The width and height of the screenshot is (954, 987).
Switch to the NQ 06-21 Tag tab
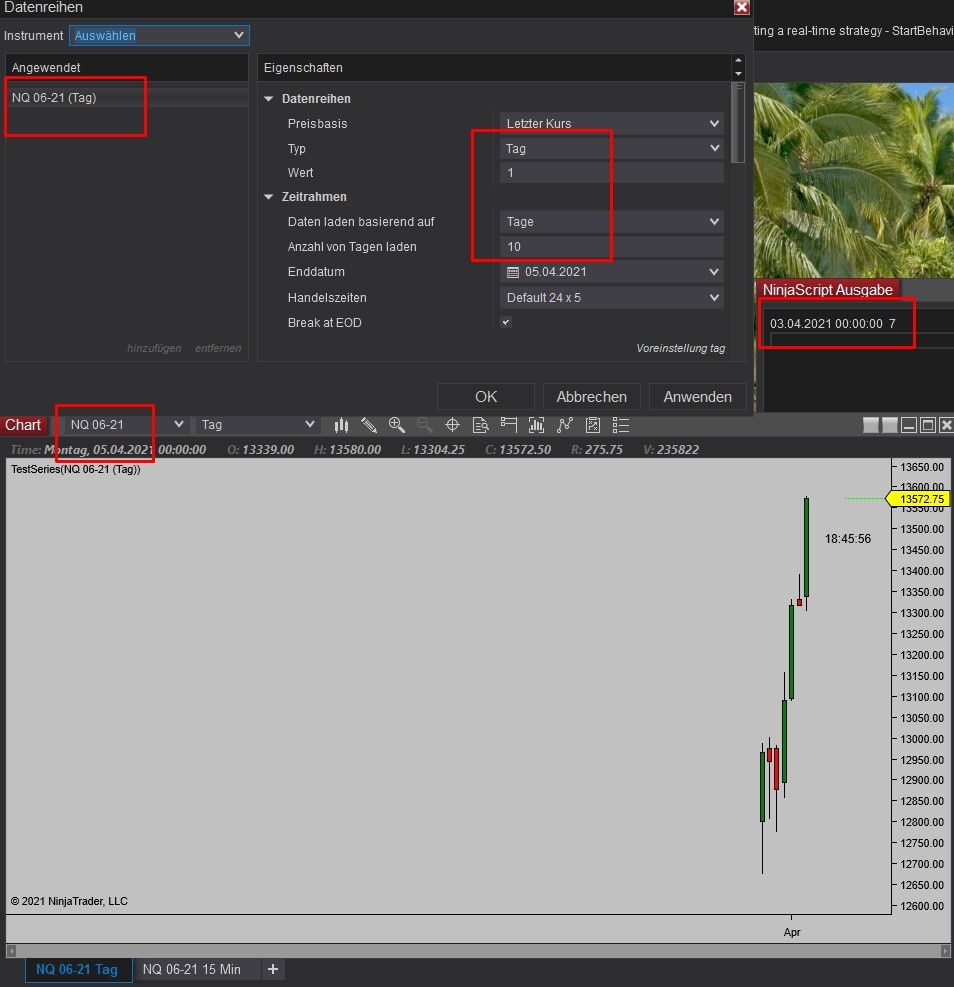click(x=78, y=969)
